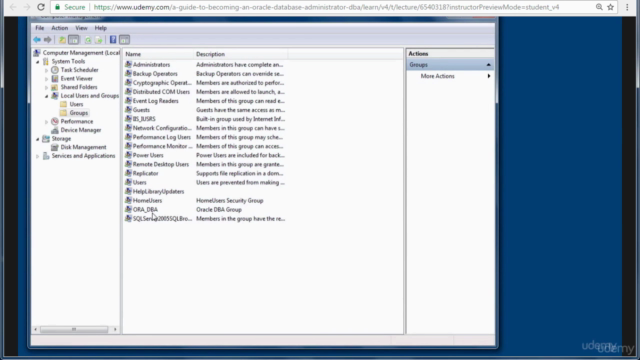
Task: Select the Cryptographic Operat... group row
Action: point(205,82)
